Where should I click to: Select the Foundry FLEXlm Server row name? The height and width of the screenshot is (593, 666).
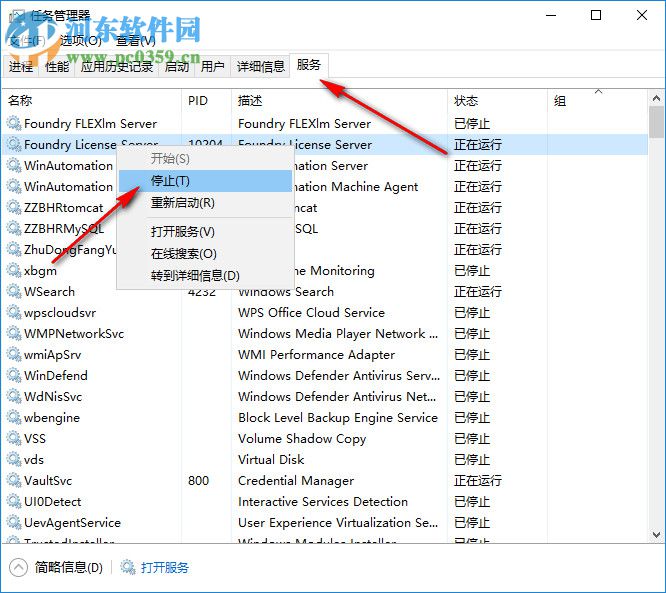pos(90,124)
